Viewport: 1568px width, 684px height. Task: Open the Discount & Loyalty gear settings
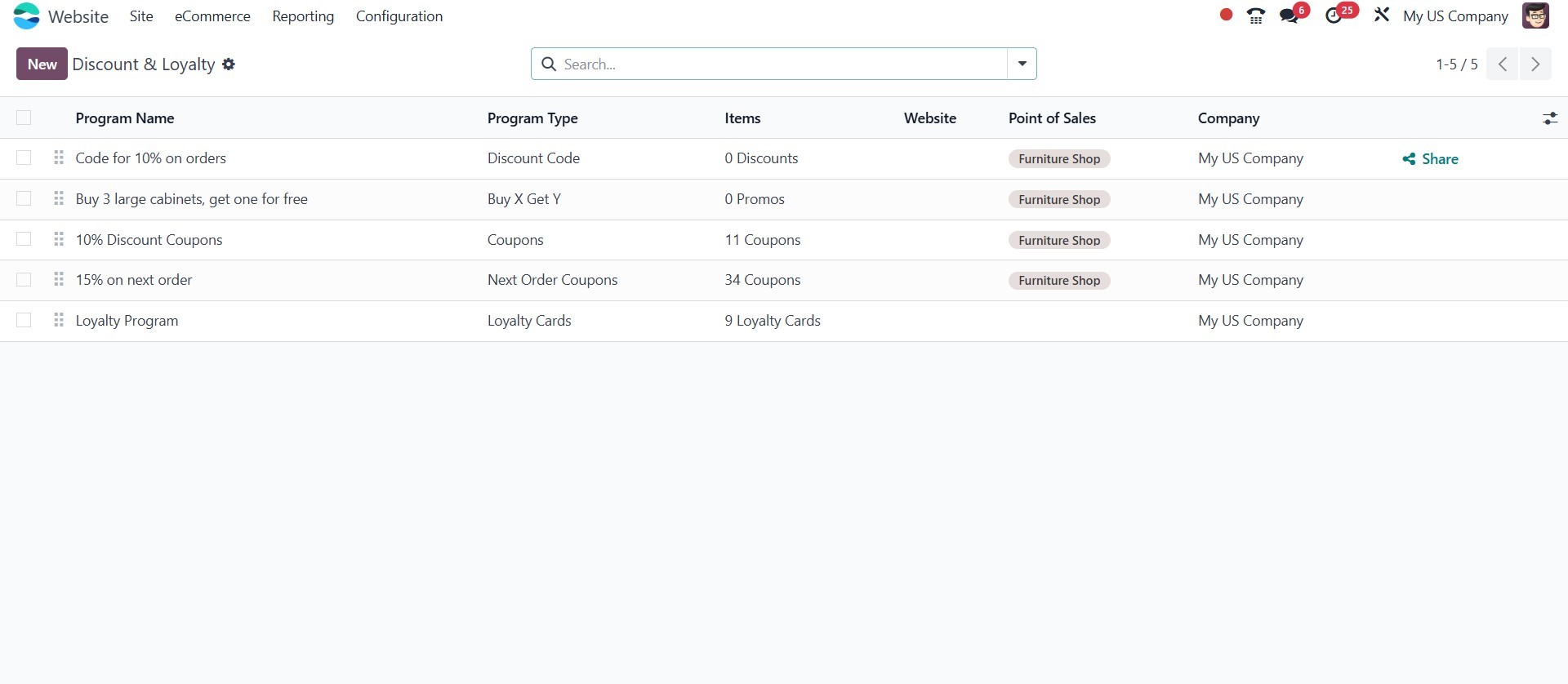tap(229, 64)
